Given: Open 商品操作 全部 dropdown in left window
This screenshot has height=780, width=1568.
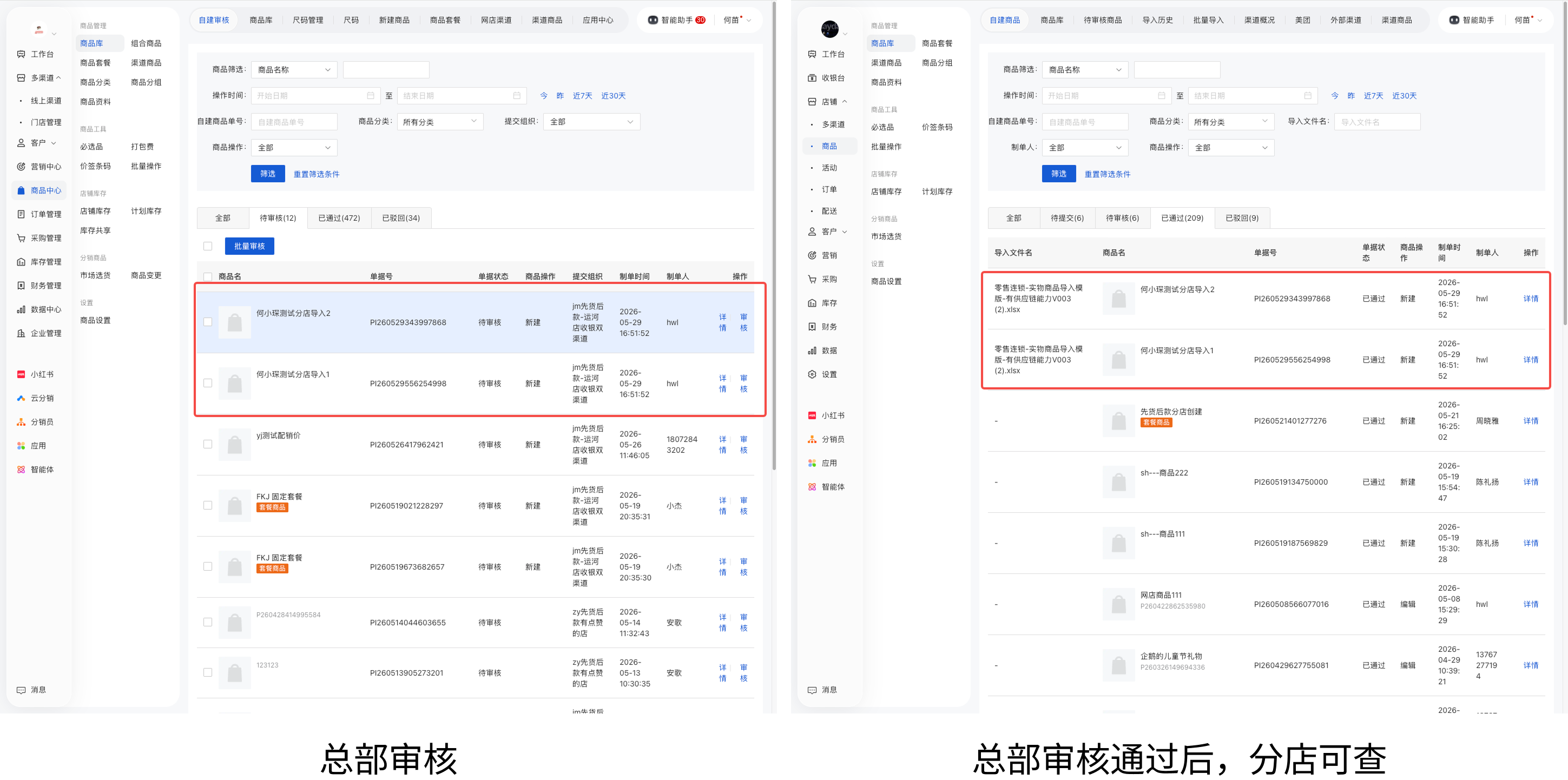Looking at the screenshot, I should 294,147.
